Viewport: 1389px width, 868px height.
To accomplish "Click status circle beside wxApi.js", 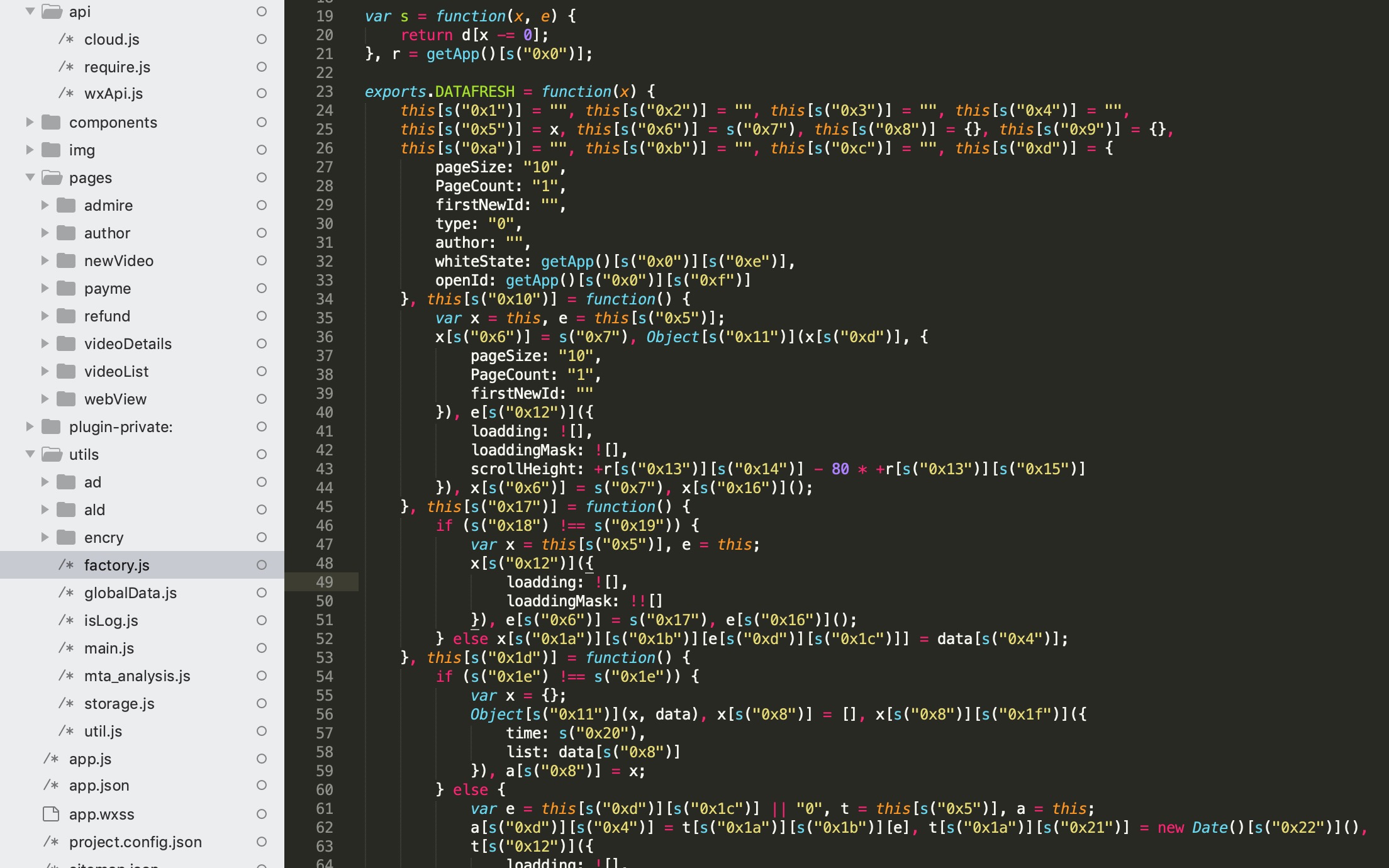I will click(x=262, y=93).
